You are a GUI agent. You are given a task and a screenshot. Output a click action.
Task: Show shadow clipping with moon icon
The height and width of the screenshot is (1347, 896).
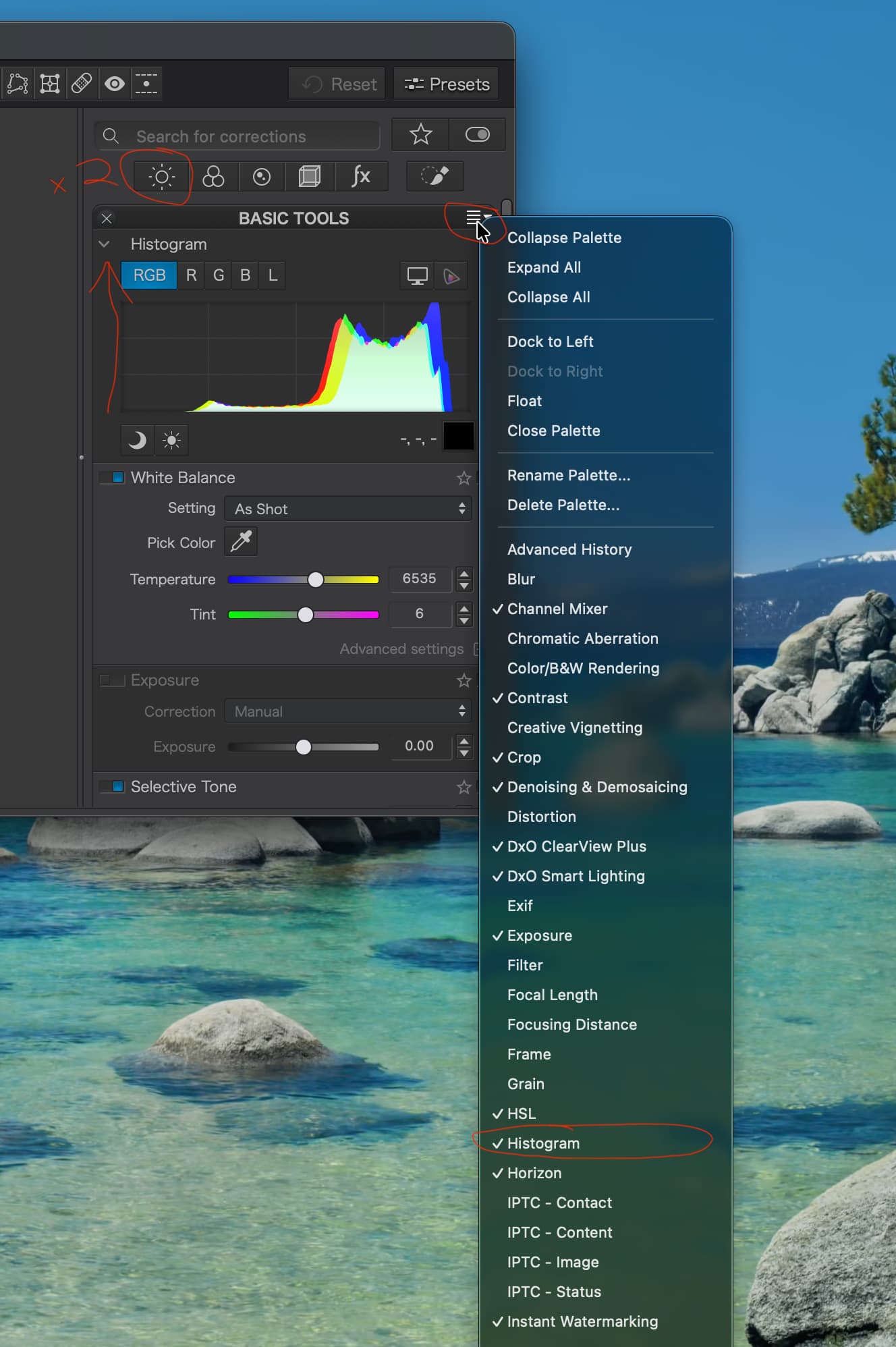point(137,440)
